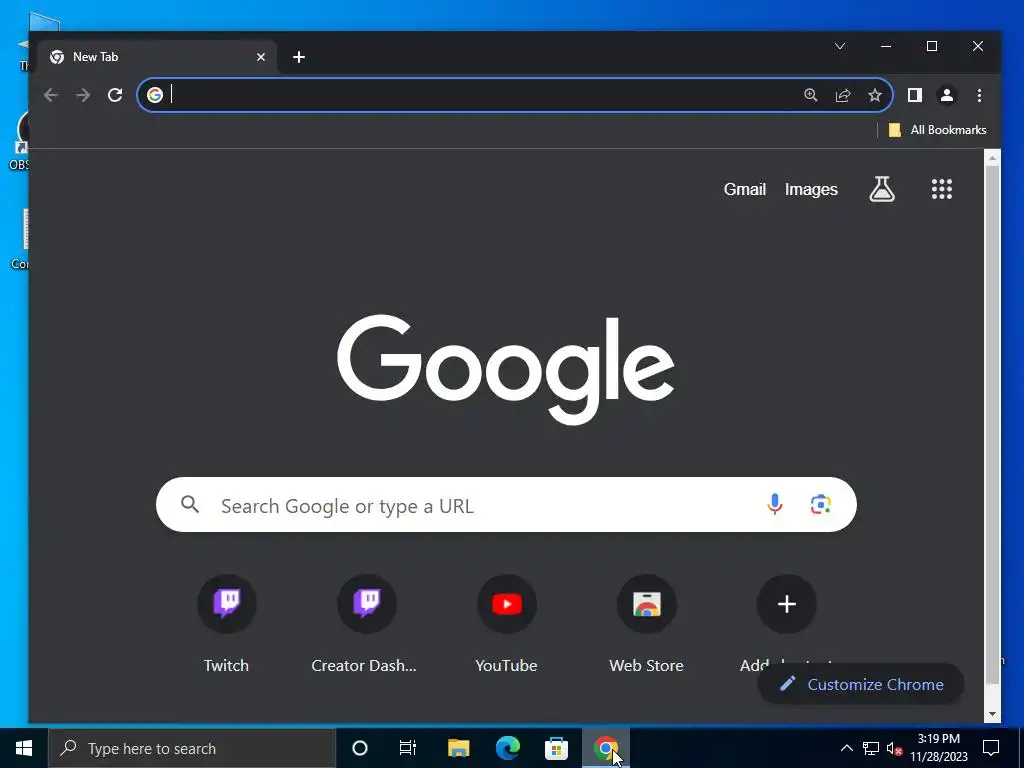This screenshot has height=768, width=1024.
Task: Click the taskbar search box
Action: pyautogui.click(x=192, y=748)
